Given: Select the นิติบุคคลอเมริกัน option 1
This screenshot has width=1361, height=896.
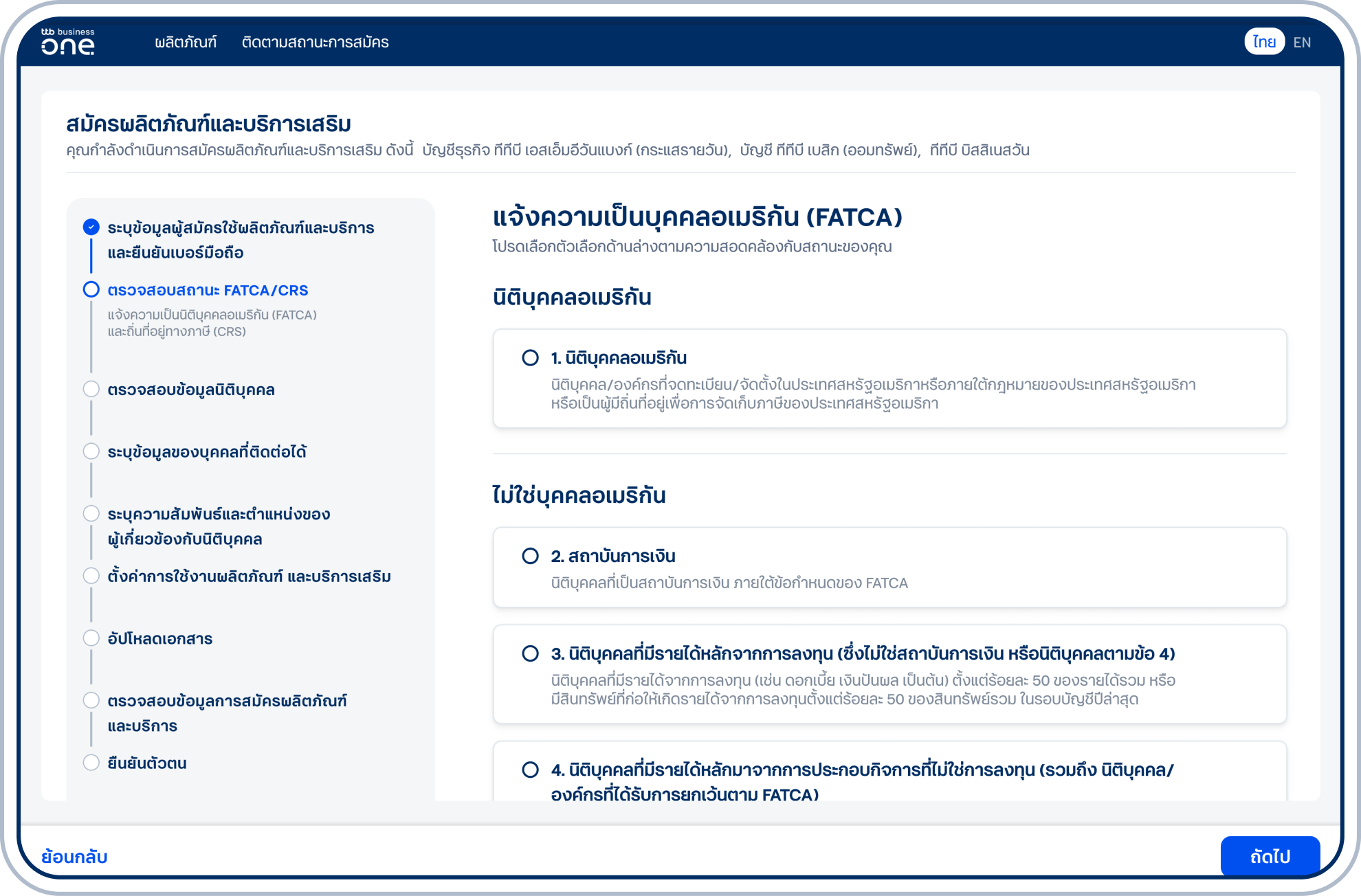Looking at the screenshot, I should [x=529, y=357].
